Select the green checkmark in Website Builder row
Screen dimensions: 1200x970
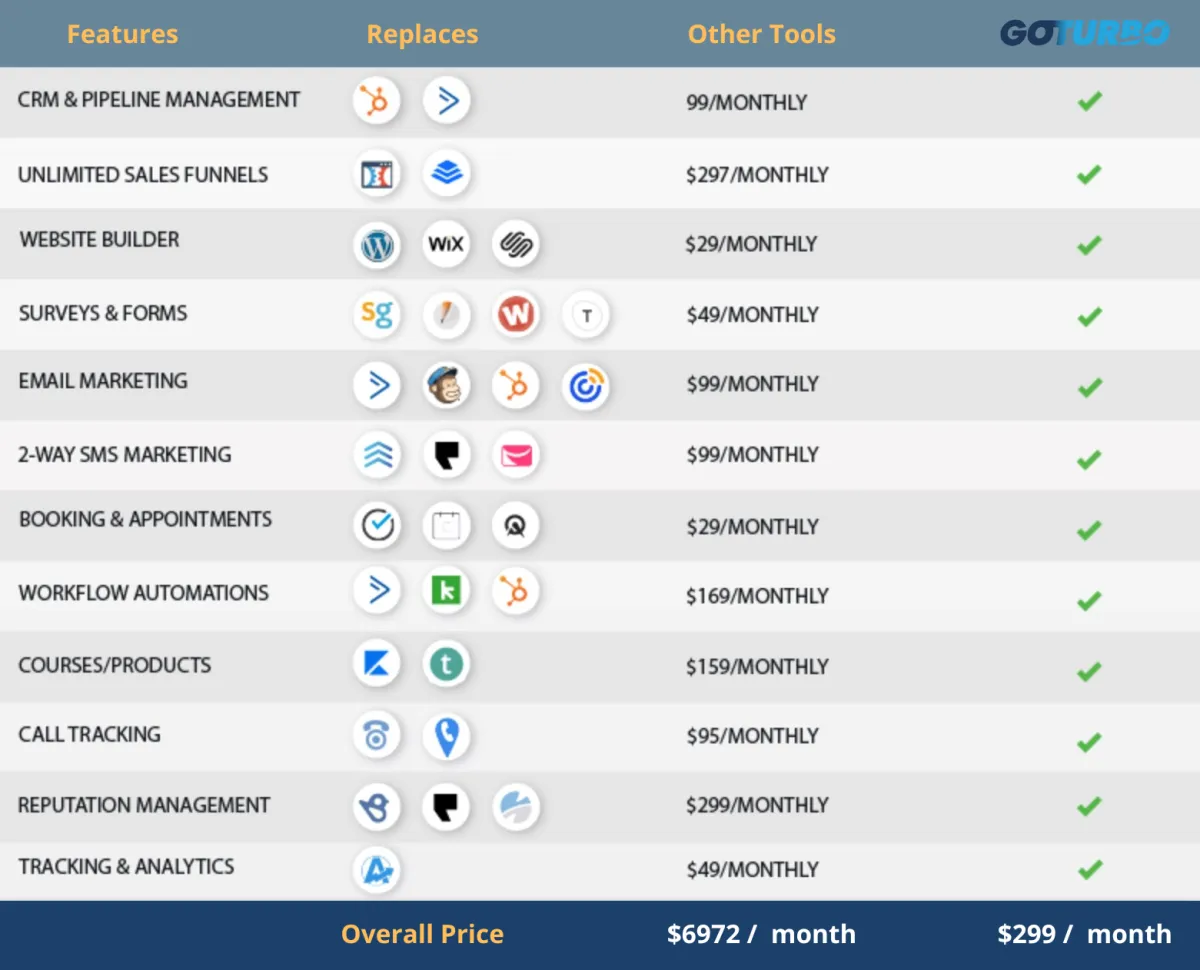tap(1090, 245)
